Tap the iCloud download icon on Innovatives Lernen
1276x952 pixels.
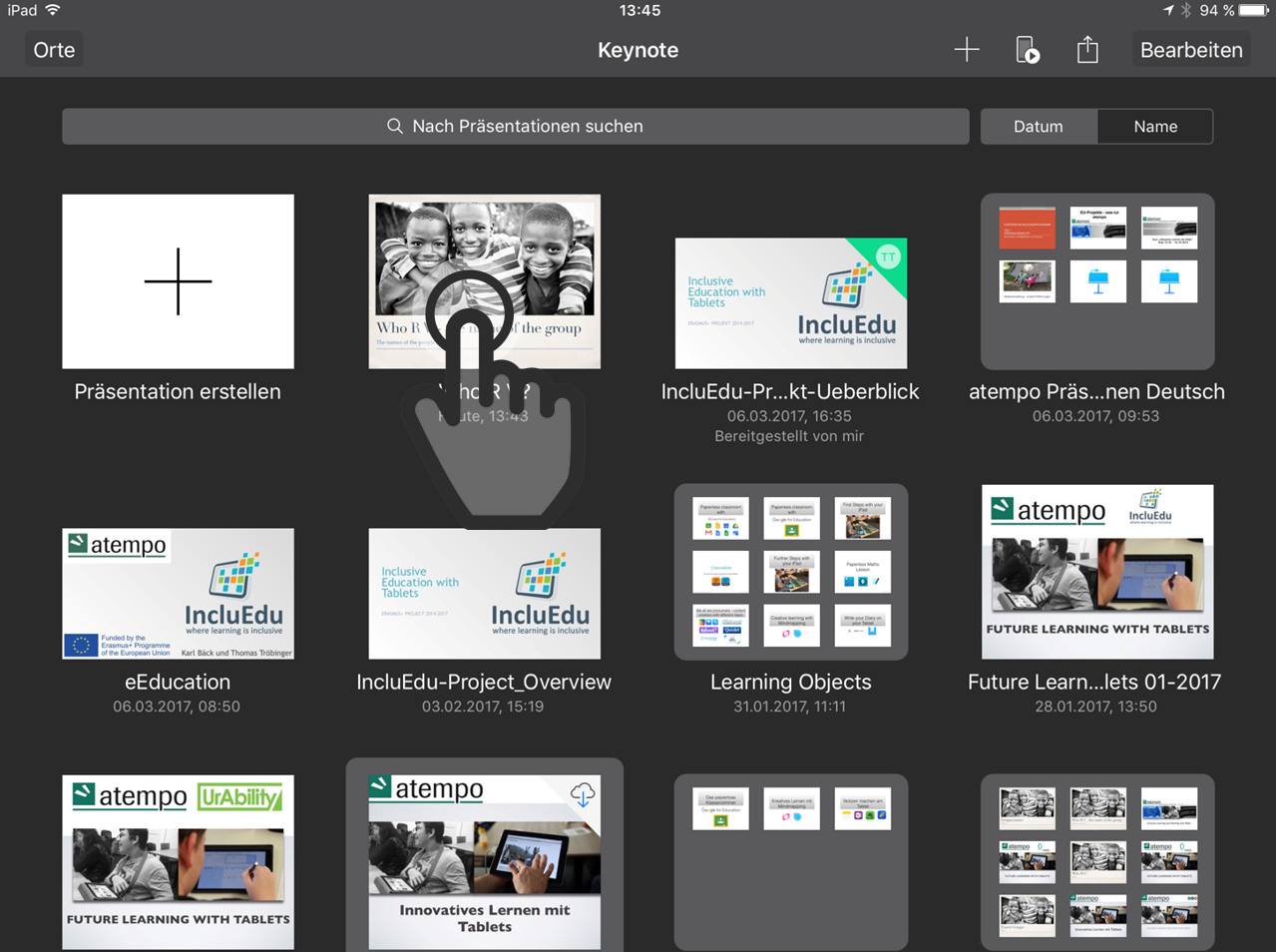point(583,794)
